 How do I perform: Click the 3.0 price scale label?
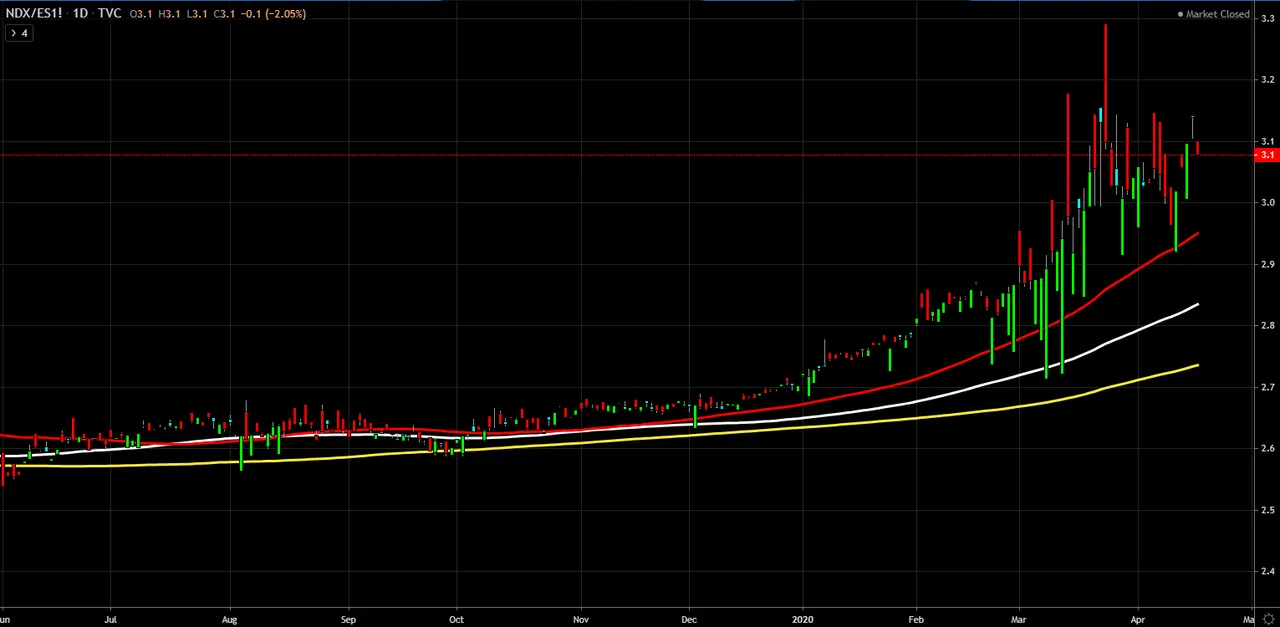click(1267, 203)
